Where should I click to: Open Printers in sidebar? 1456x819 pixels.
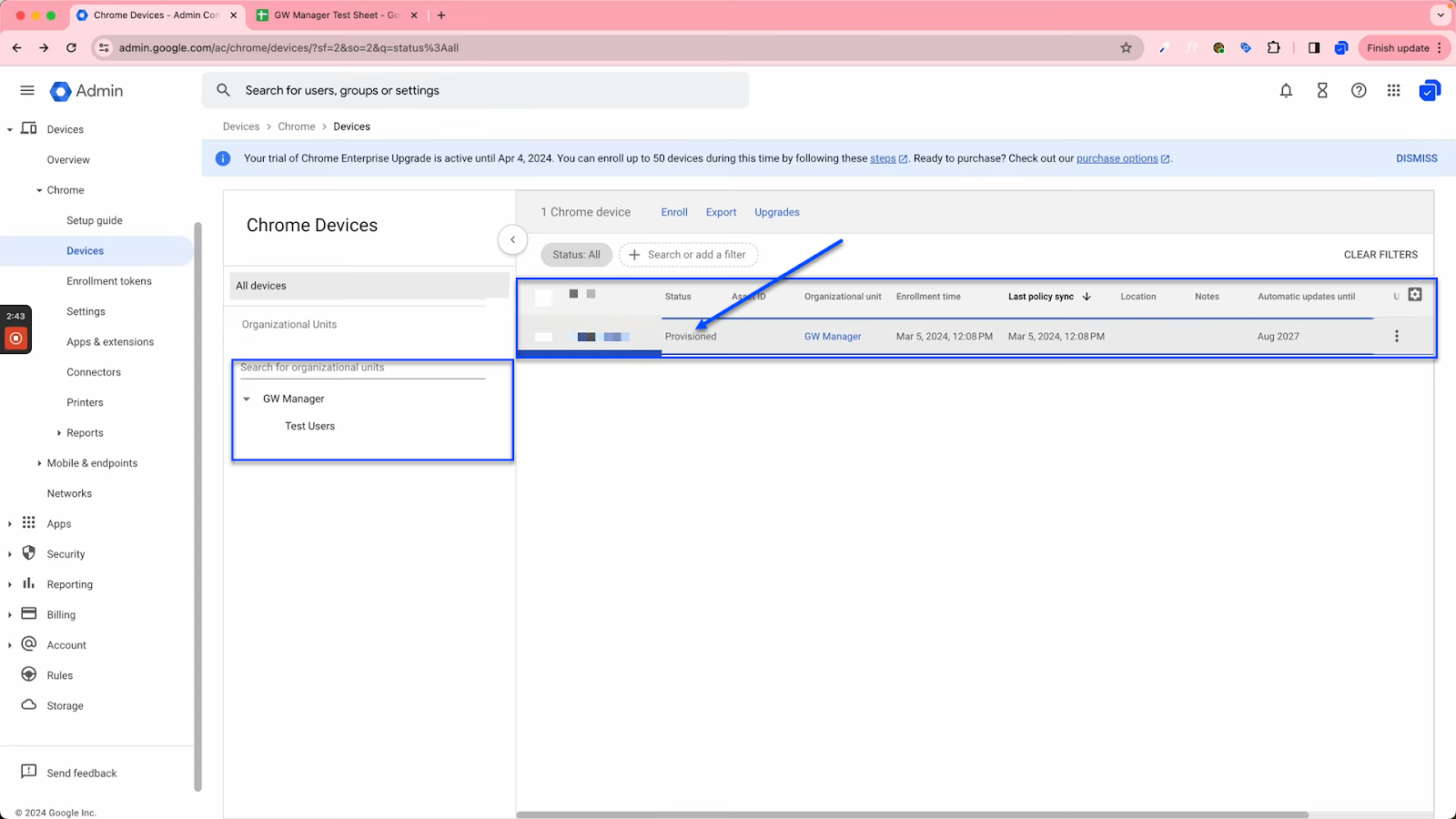click(85, 402)
